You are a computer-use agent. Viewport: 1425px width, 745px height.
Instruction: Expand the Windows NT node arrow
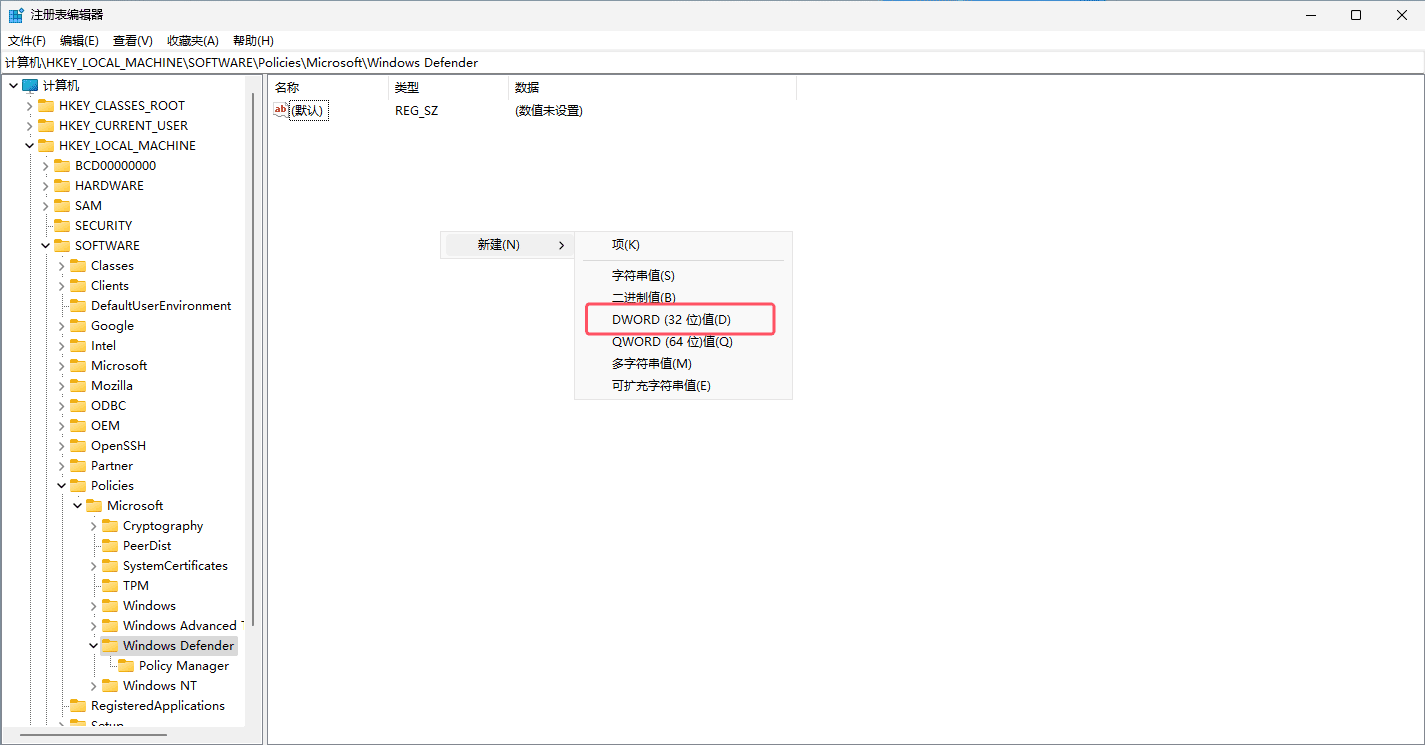coord(93,686)
